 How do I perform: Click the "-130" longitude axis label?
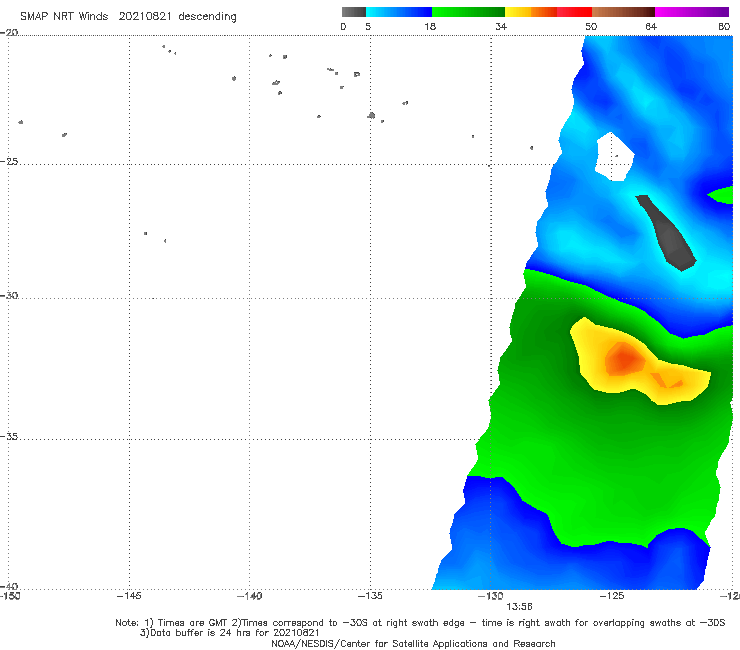click(x=491, y=596)
